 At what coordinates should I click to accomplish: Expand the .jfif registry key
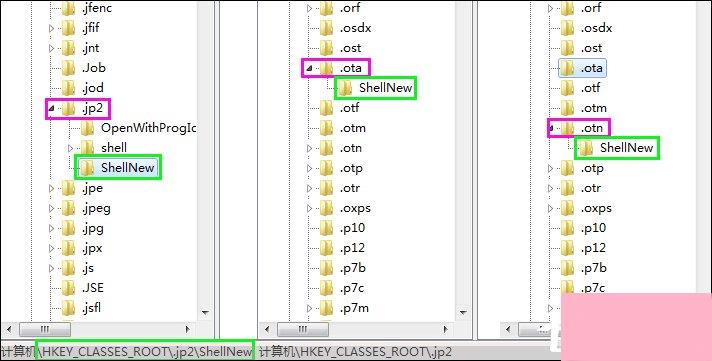click(51, 28)
